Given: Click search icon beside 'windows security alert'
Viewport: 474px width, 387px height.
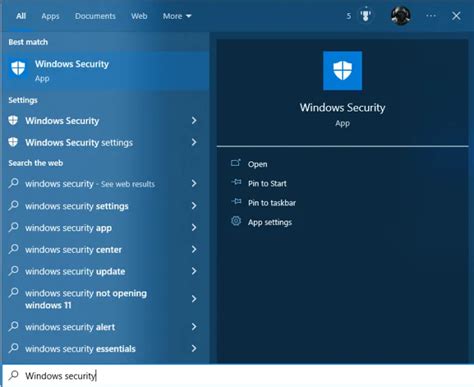Looking at the screenshot, I should pos(13,326).
